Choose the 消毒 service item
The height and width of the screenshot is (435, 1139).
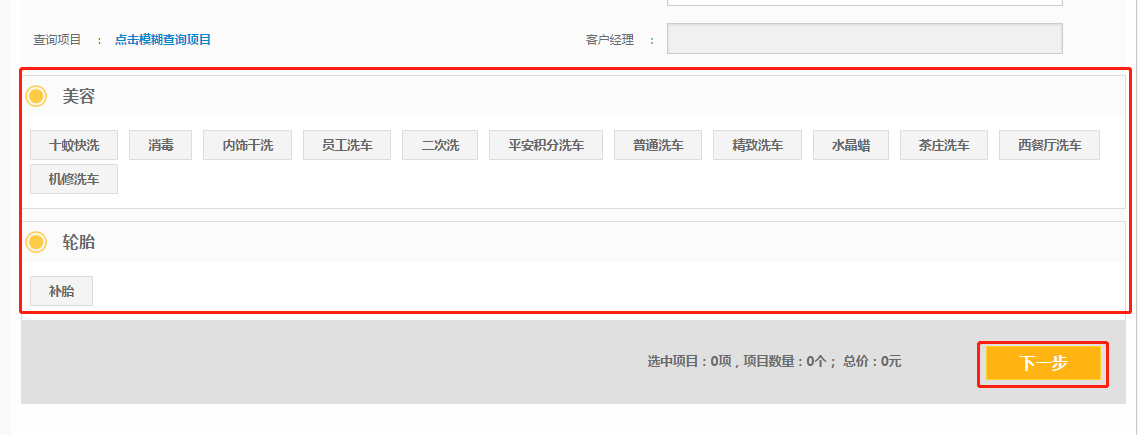click(160, 145)
